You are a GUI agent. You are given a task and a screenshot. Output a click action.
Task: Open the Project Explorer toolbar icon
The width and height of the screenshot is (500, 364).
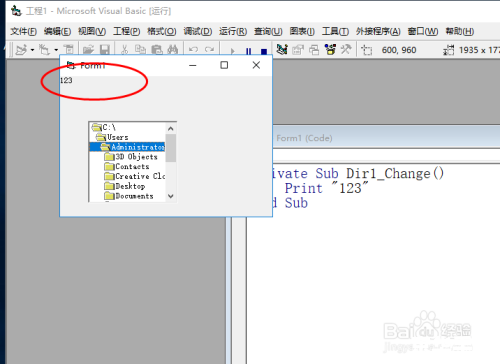point(282,50)
